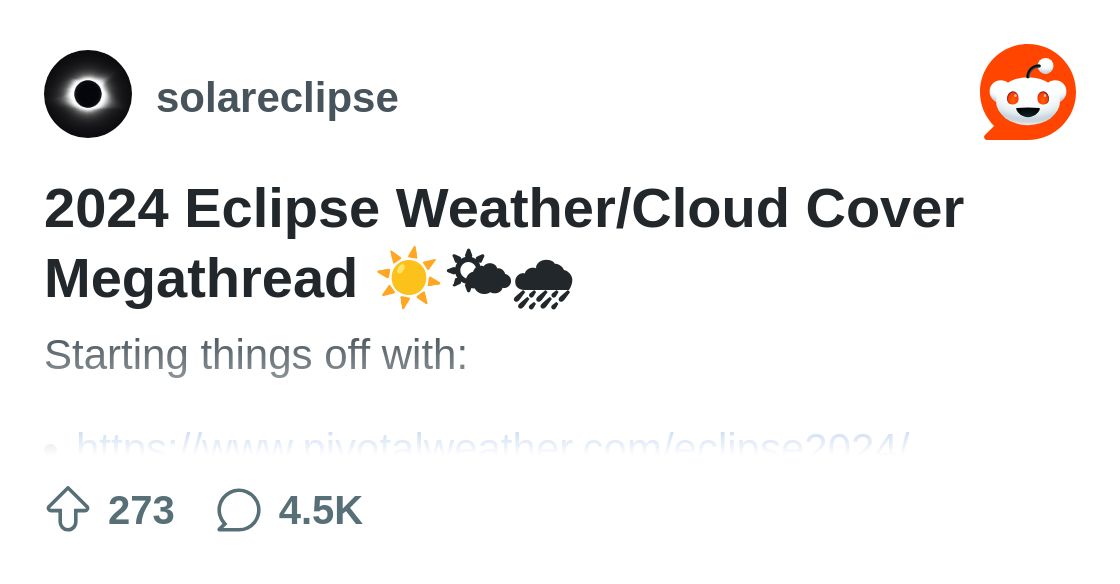Screen dimensions: 1120x584
Task: Click the word "Cover" in the title
Action: (x=884, y=208)
